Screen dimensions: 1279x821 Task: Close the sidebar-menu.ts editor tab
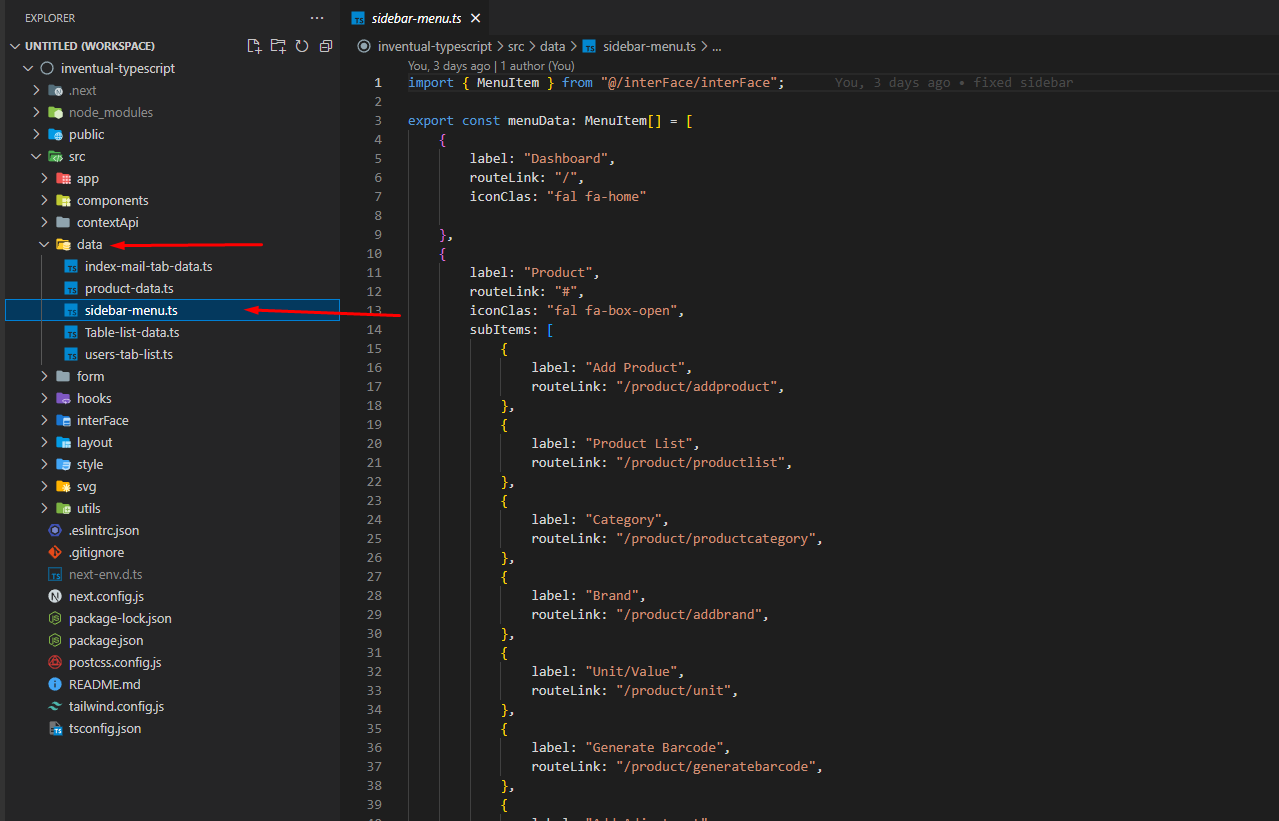pos(475,18)
